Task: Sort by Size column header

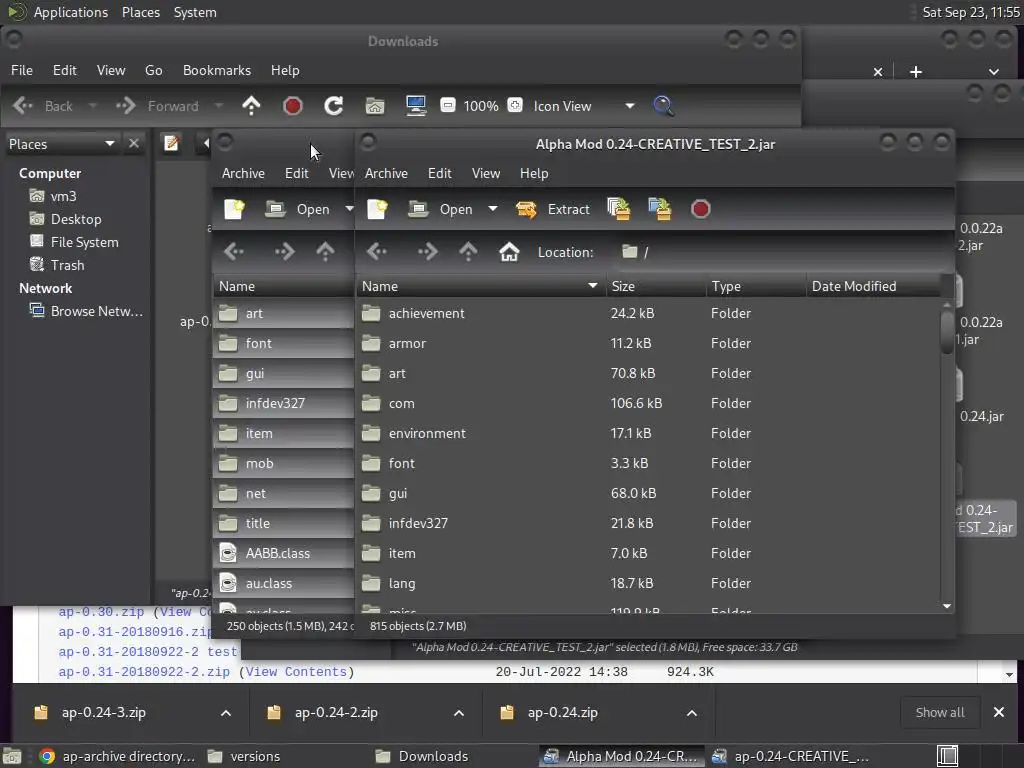Action: click(x=655, y=286)
